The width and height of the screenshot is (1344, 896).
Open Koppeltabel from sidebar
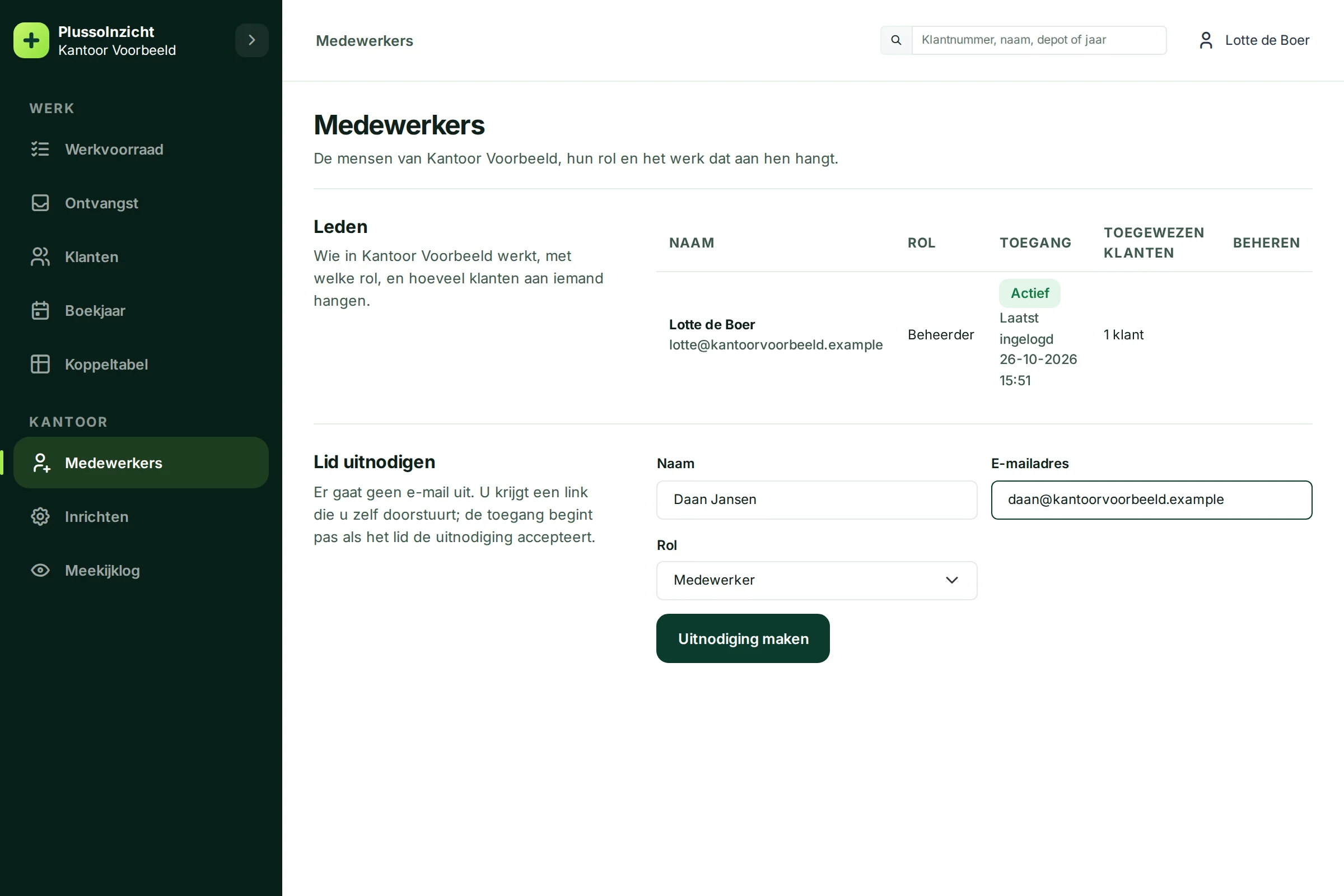coord(141,364)
